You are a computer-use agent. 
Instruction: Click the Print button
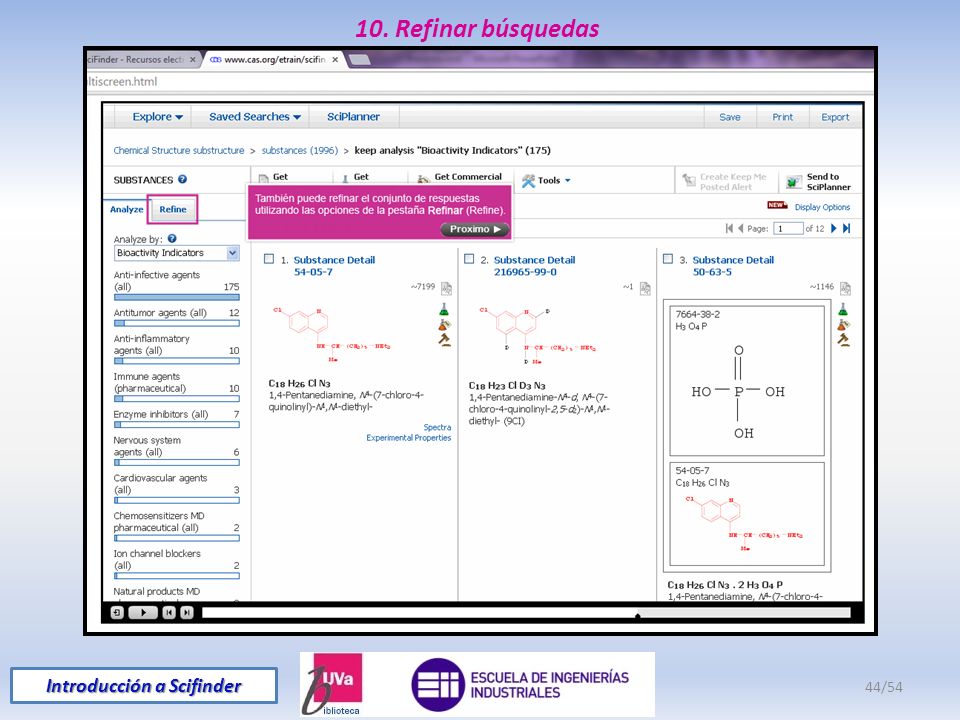tap(782, 117)
